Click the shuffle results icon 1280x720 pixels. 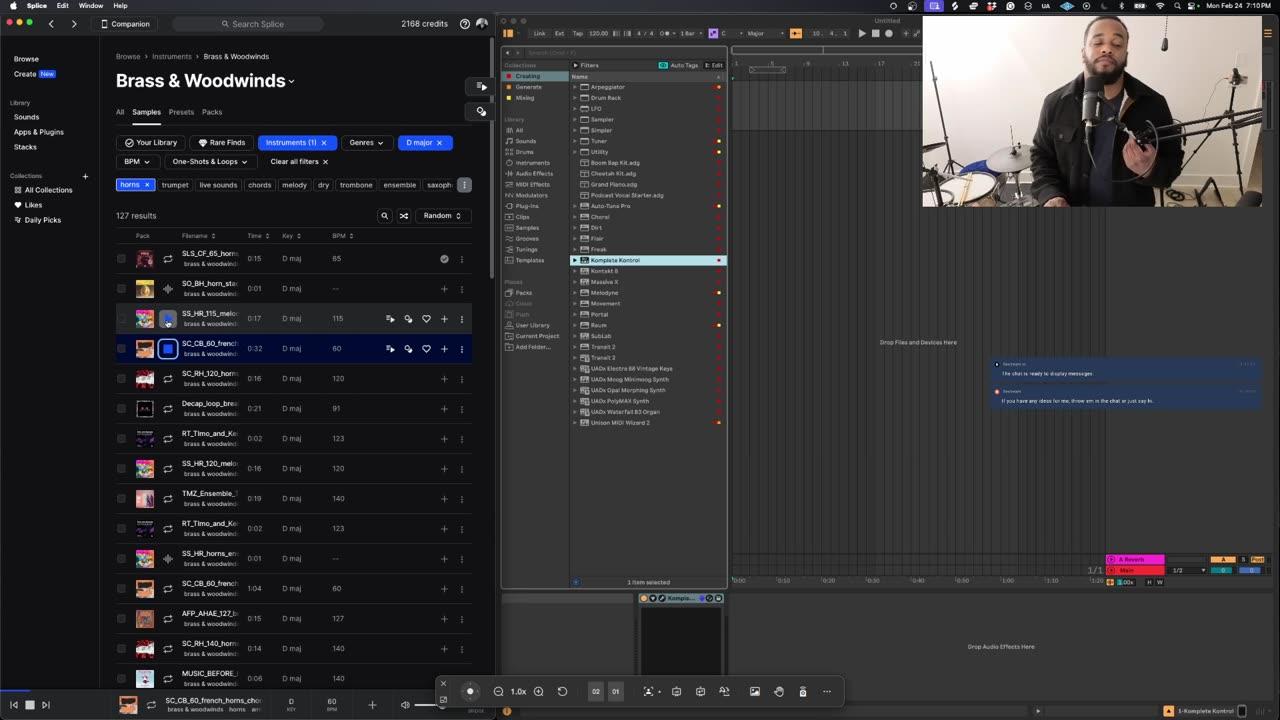coord(404,216)
